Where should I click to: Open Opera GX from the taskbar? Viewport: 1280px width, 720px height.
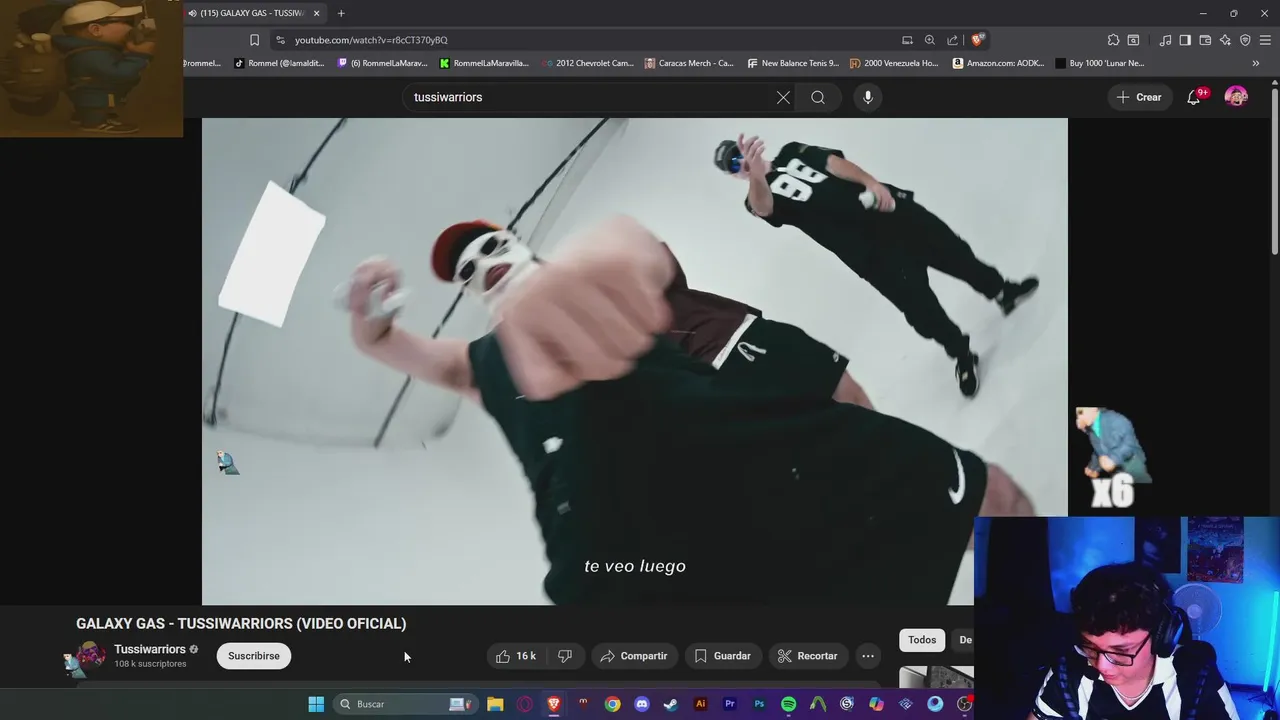pos(525,704)
